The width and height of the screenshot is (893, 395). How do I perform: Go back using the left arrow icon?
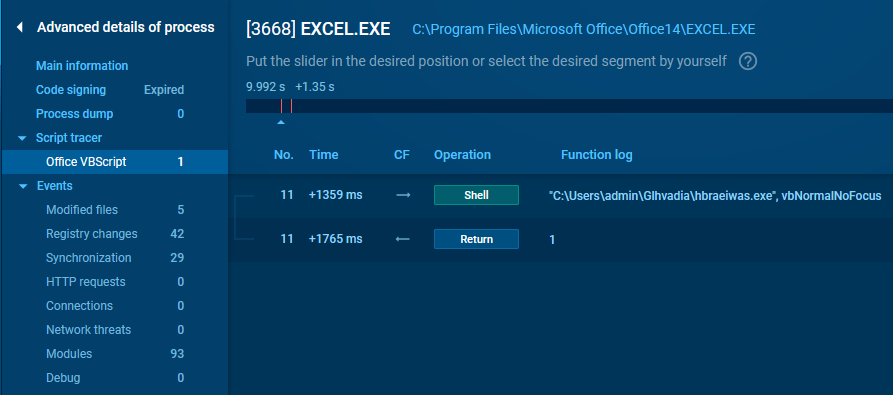tap(20, 27)
